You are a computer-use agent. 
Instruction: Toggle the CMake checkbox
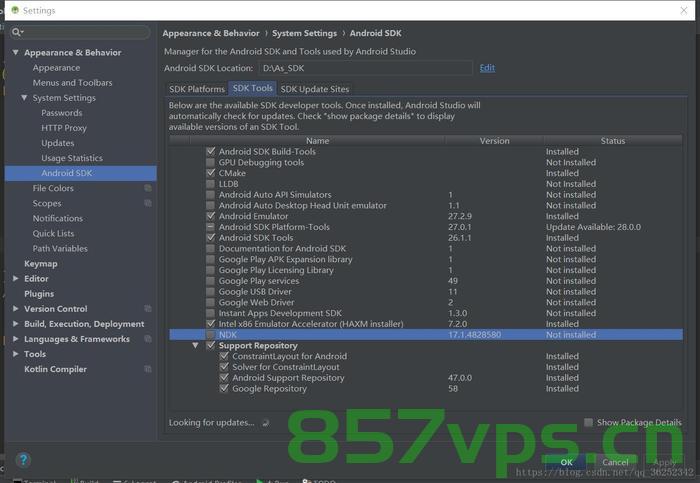(211, 173)
